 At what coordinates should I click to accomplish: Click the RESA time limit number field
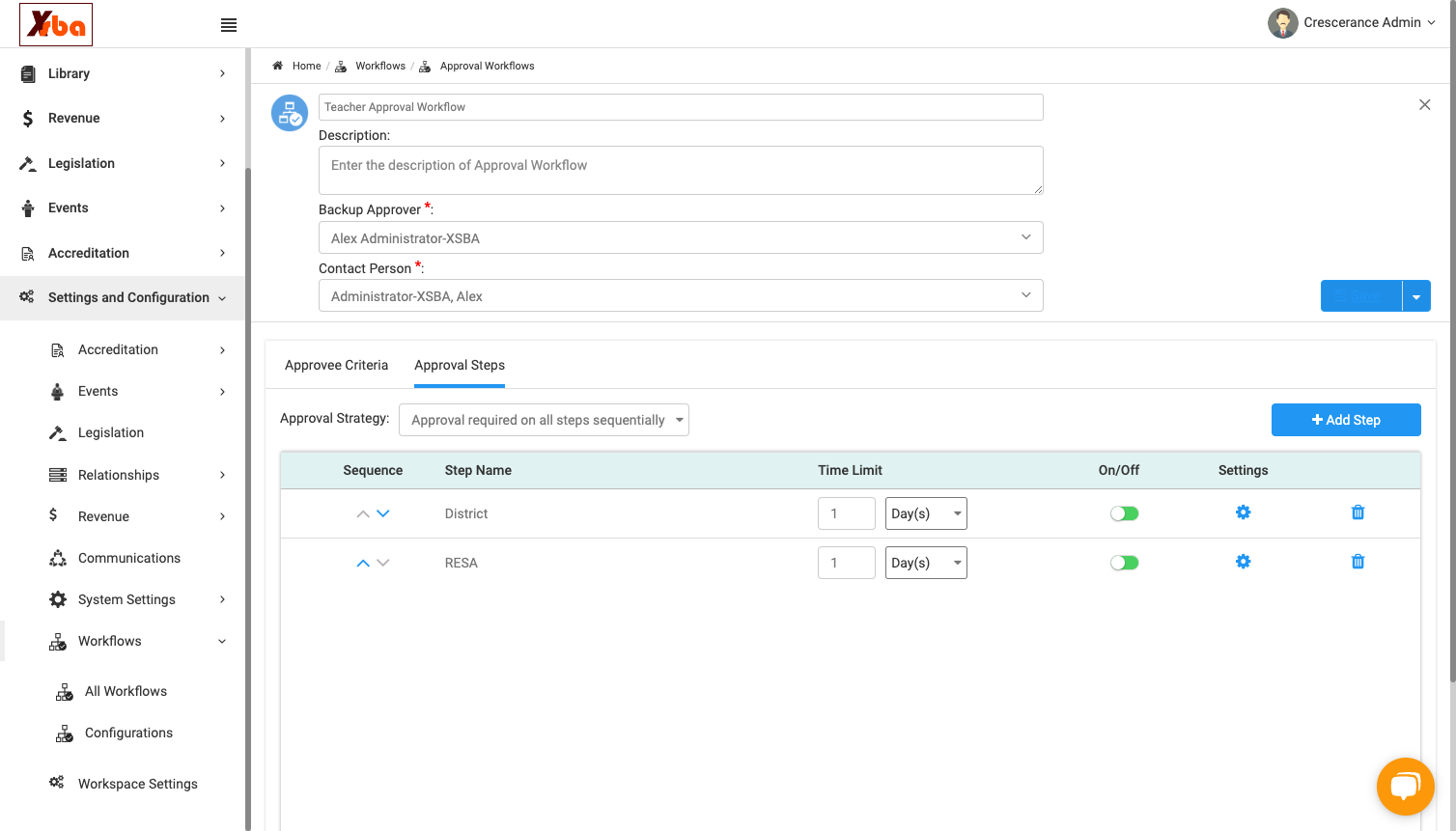[847, 563]
